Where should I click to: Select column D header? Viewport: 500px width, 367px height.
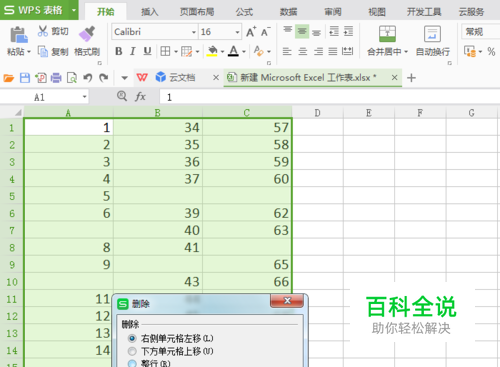pyautogui.click(x=317, y=113)
